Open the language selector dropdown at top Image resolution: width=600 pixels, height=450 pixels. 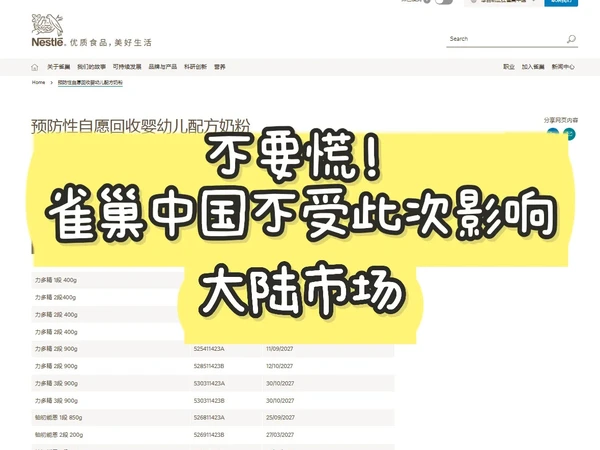coord(504,2)
